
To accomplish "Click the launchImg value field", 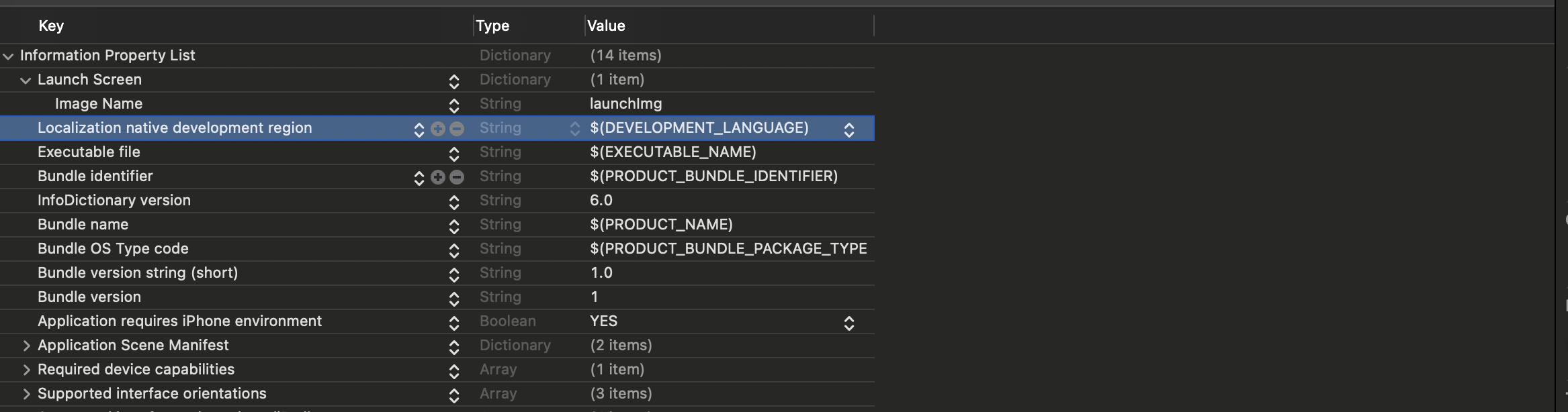I will [626, 104].
